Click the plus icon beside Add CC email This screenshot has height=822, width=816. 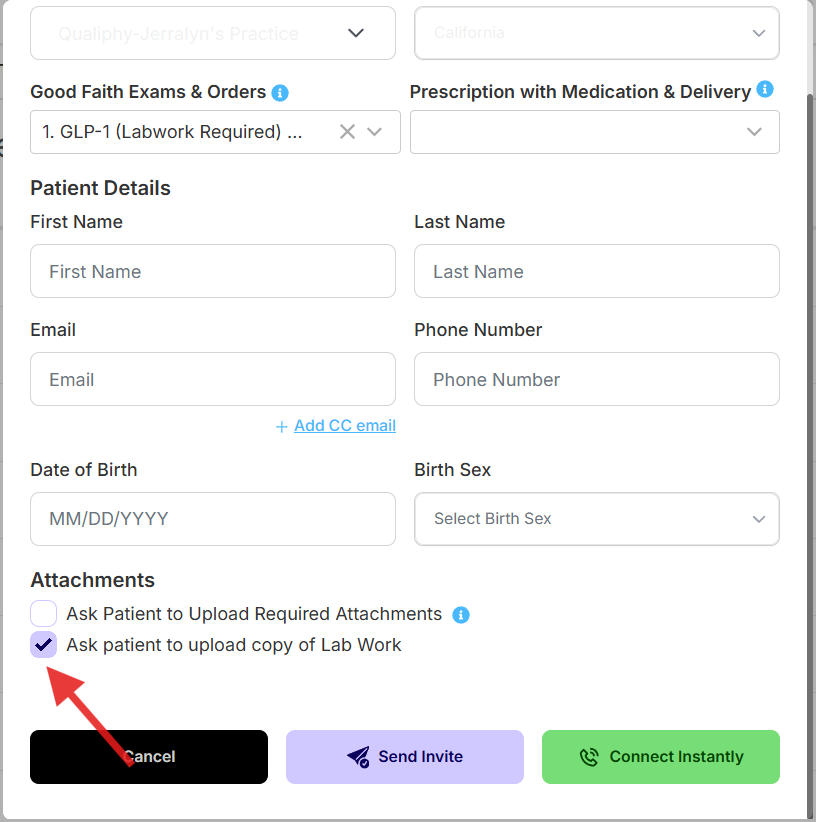pos(281,425)
